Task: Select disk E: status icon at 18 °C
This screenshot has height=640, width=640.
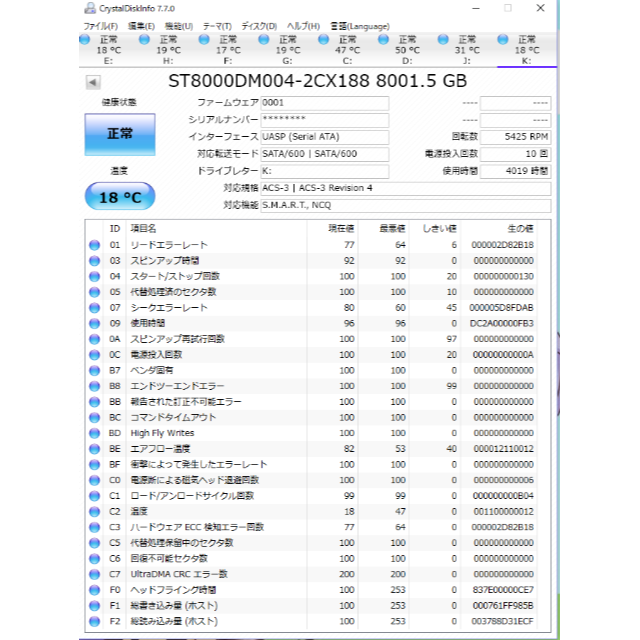Action: (84, 40)
